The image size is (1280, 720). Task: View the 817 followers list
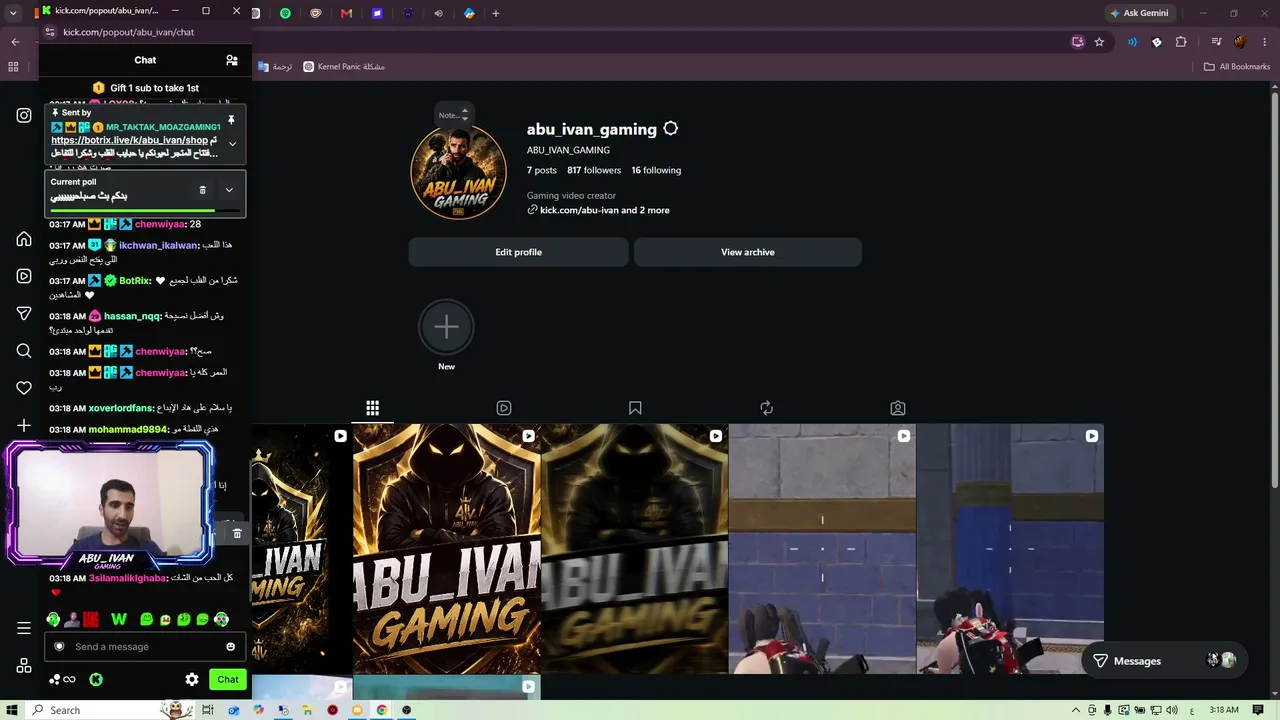(594, 170)
